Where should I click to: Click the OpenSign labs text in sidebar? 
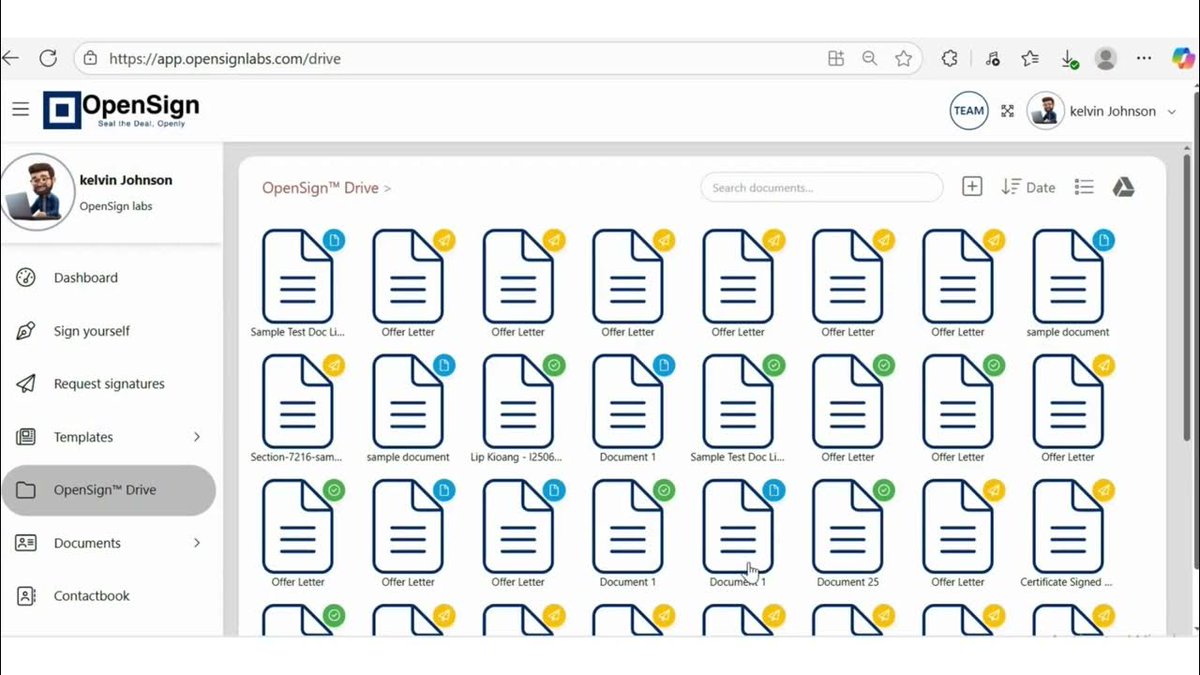[116, 206]
